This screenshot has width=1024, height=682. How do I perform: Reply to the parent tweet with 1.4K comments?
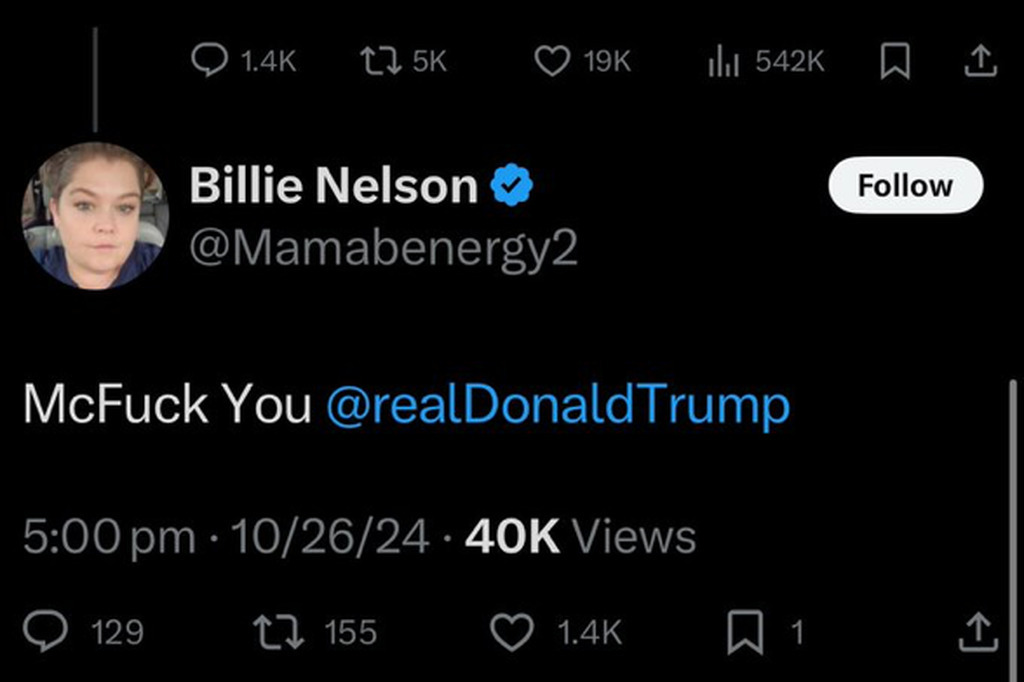(x=208, y=62)
